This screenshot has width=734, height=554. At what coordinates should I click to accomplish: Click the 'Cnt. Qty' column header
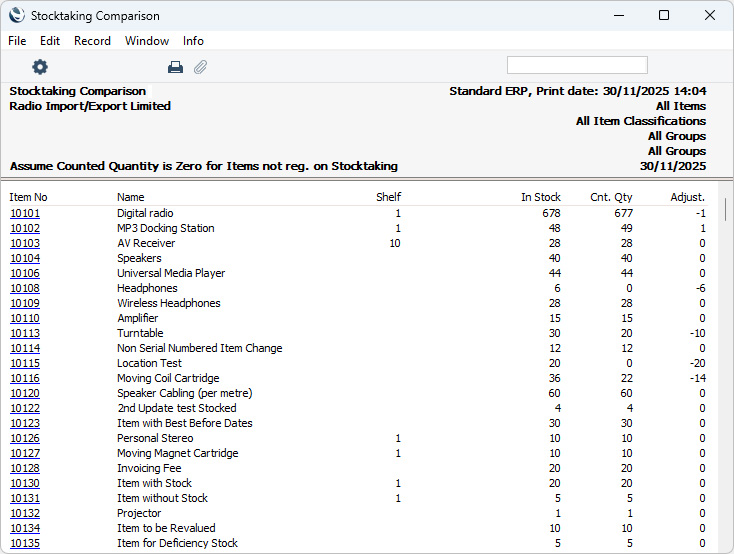tap(611, 197)
